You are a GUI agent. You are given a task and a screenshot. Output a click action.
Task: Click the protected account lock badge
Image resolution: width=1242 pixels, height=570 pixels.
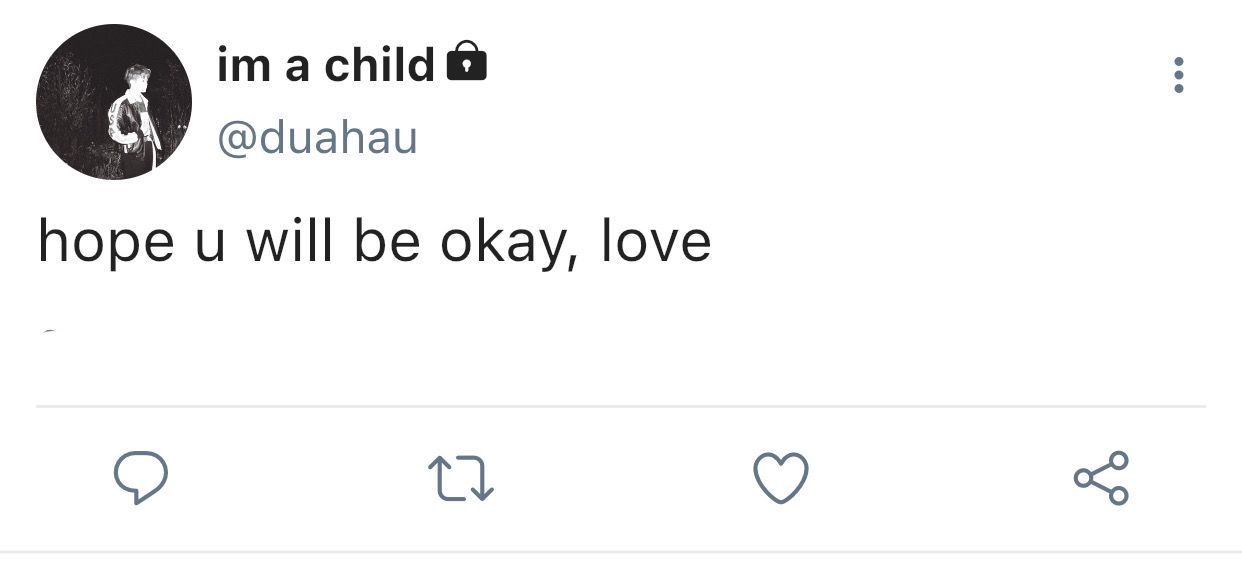tap(465, 61)
